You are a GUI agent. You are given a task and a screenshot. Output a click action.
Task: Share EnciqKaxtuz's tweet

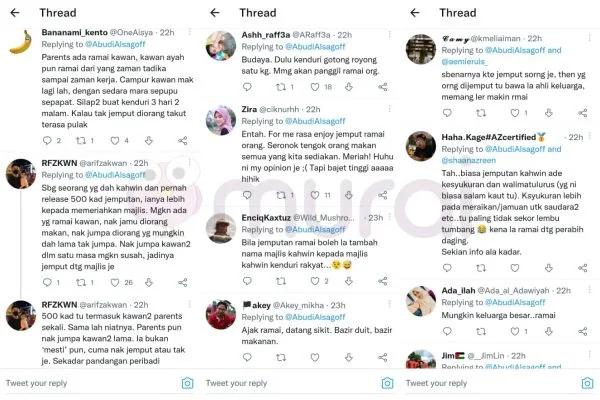pyautogui.click(x=383, y=281)
